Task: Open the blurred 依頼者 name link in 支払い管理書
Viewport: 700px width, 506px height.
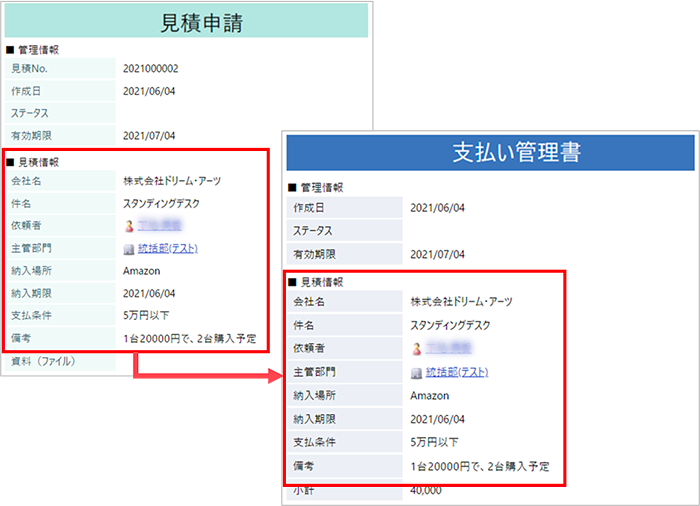Action: click(448, 348)
